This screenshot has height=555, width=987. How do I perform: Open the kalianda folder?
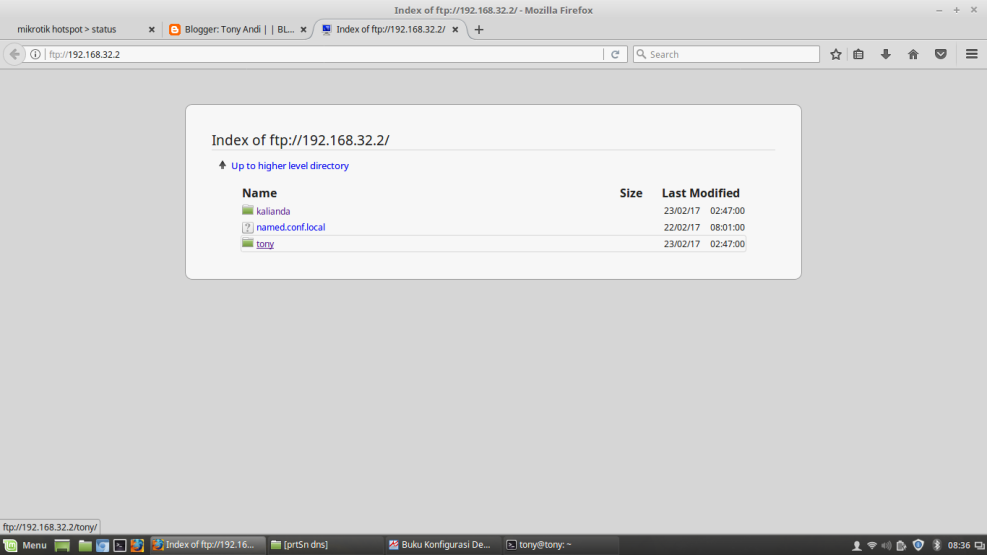272,211
